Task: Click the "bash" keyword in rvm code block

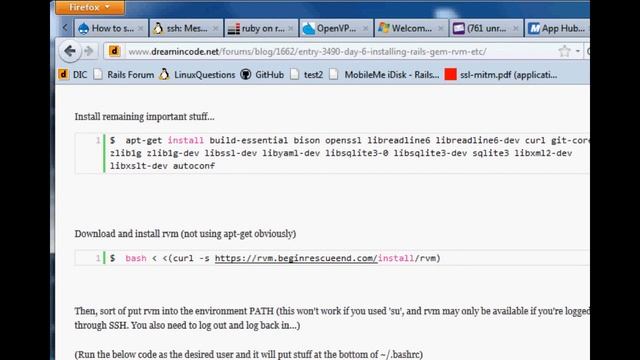Action: (x=136, y=258)
